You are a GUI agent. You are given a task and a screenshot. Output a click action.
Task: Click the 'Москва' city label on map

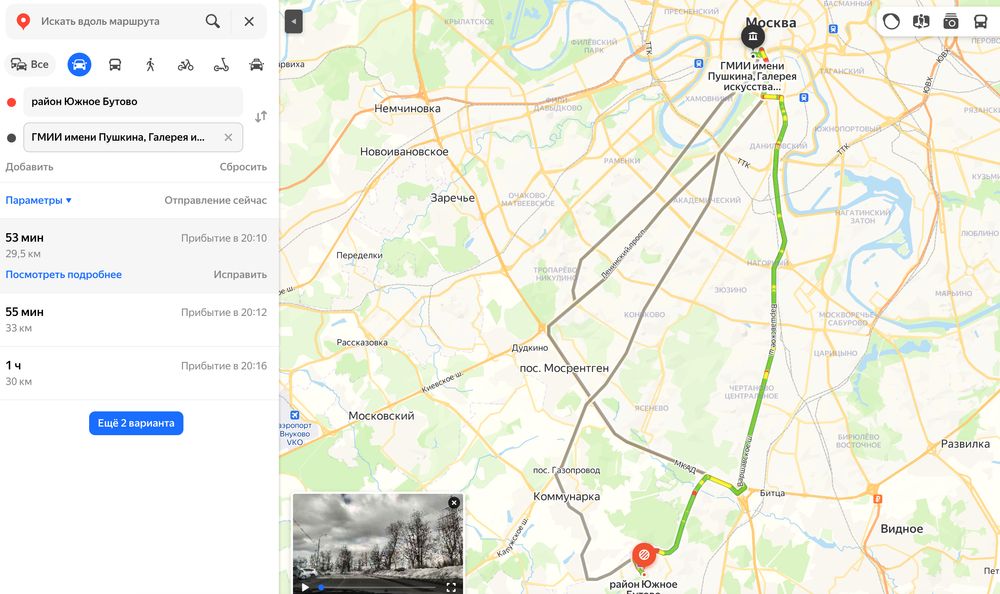point(771,23)
